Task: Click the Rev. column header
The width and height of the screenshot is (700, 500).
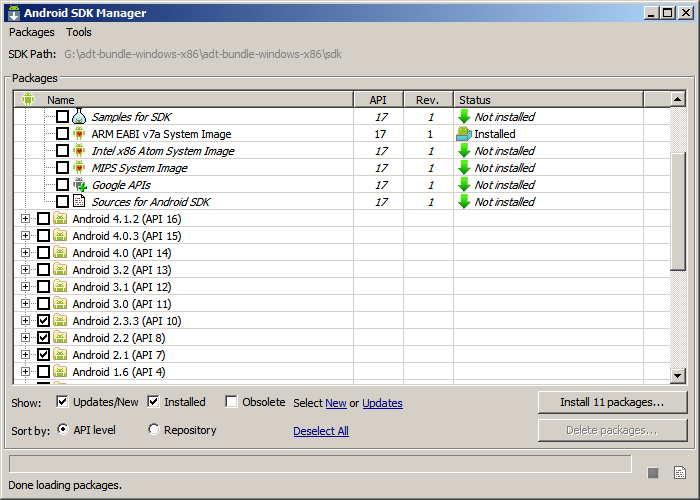Action: [428, 100]
